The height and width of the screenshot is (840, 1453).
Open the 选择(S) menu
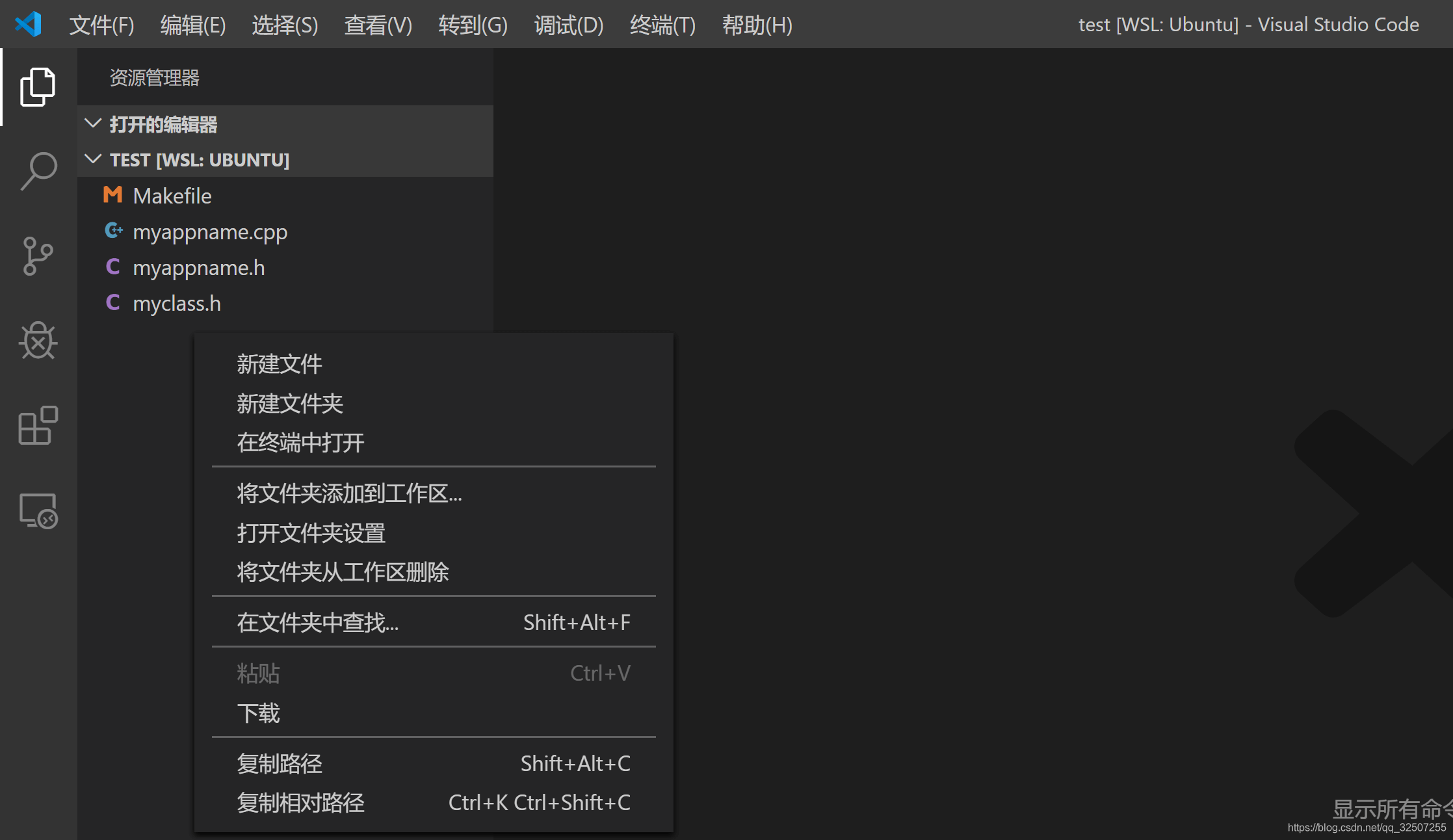tap(285, 25)
